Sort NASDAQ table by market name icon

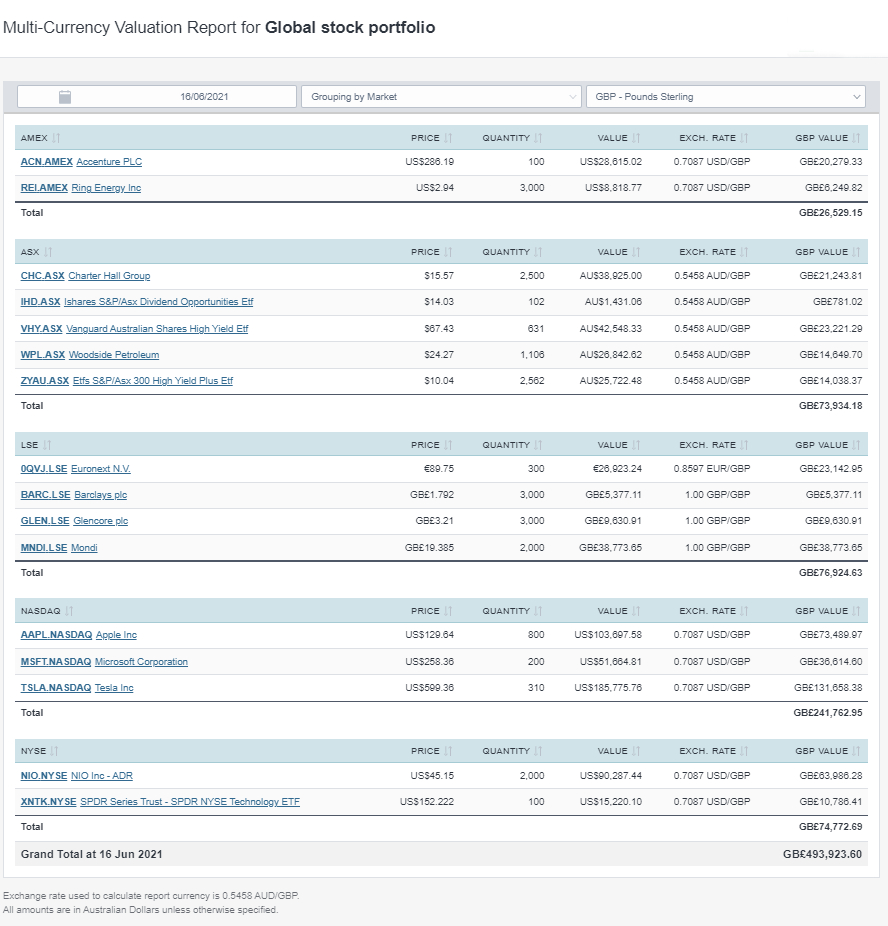69,611
